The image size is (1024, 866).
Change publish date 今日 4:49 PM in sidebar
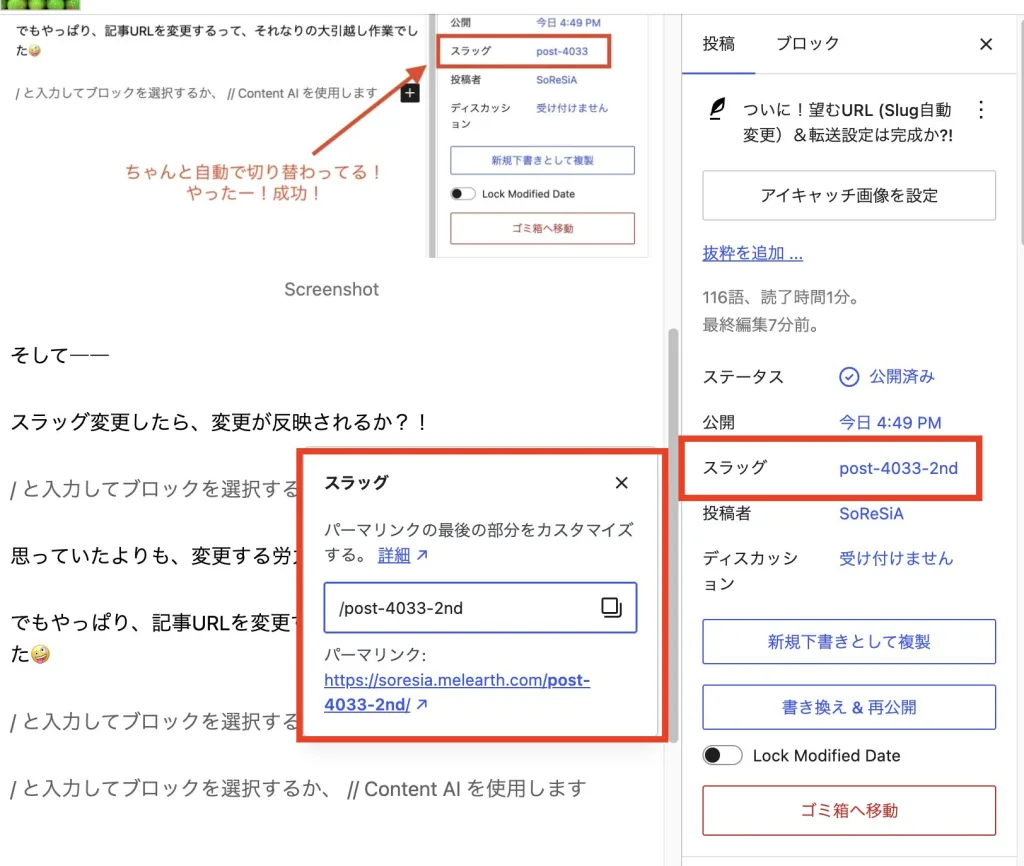pyautogui.click(x=889, y=423)
